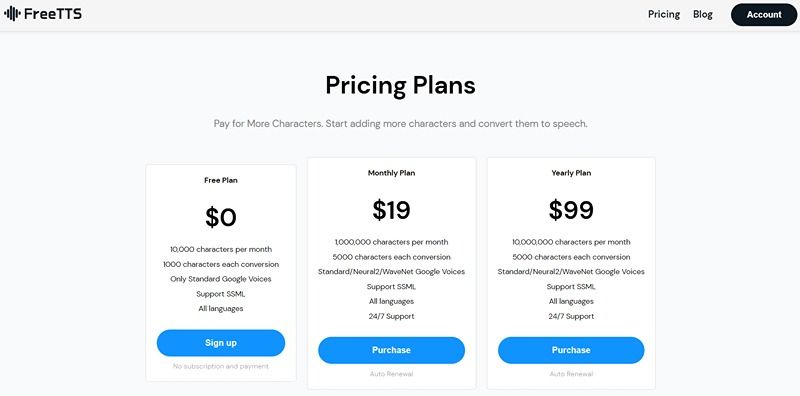Click 'Only Standard Google Voices' feature line

[x=221, y=279]
